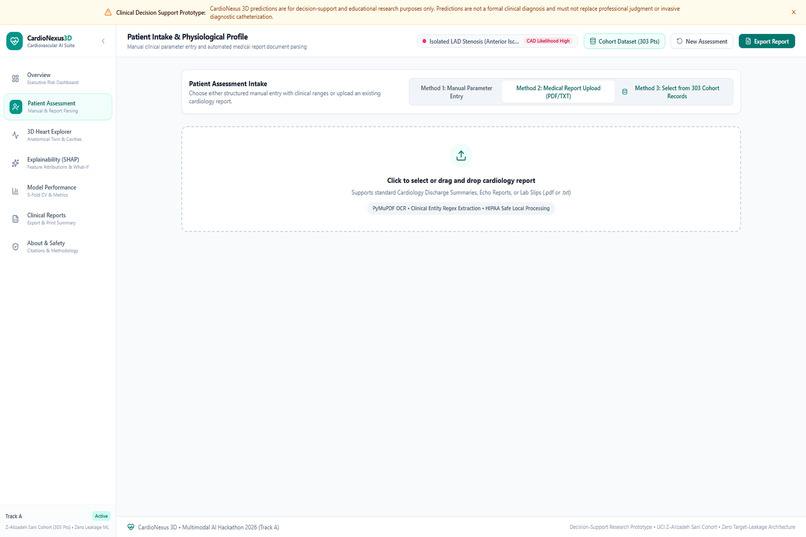Click the Explainability (SHAP) sparkle icon
Screen dimensions: 806x537
(15, 163)
